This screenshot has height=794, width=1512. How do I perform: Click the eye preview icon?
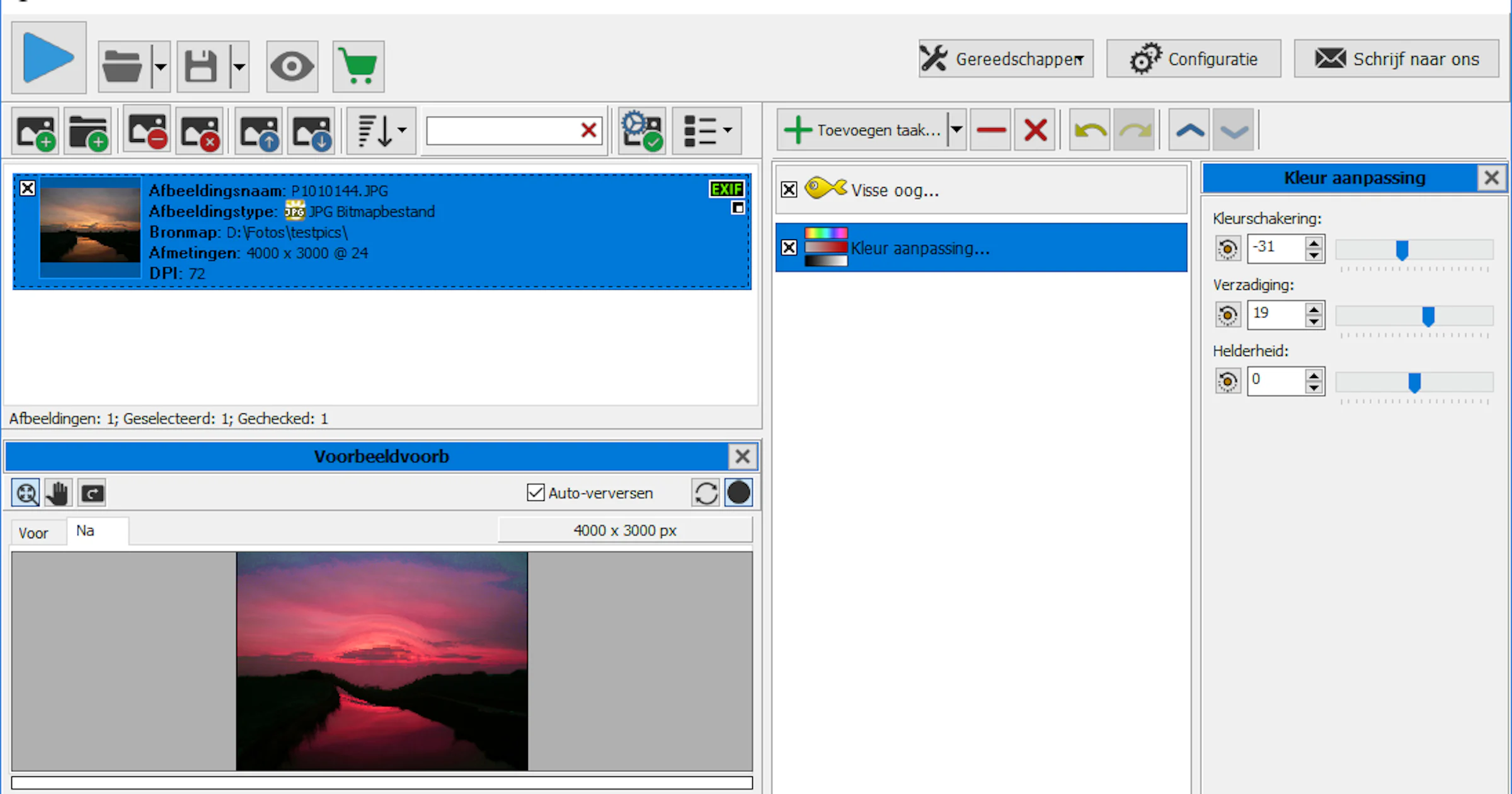(292, 66)
